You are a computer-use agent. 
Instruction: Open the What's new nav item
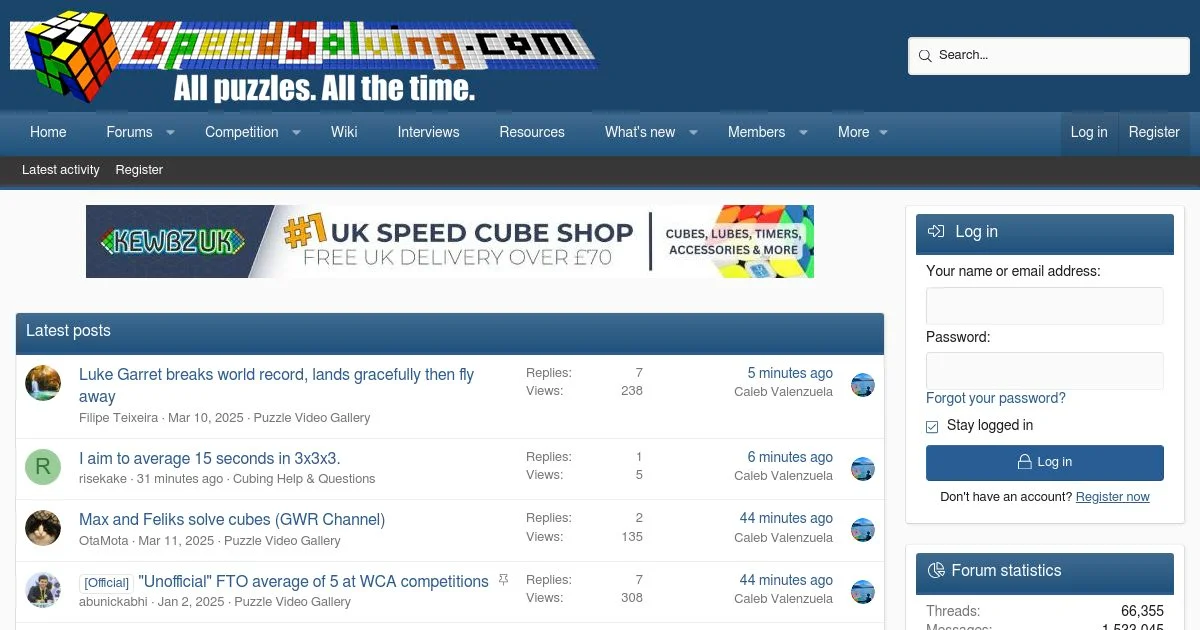tap(640, 132)
